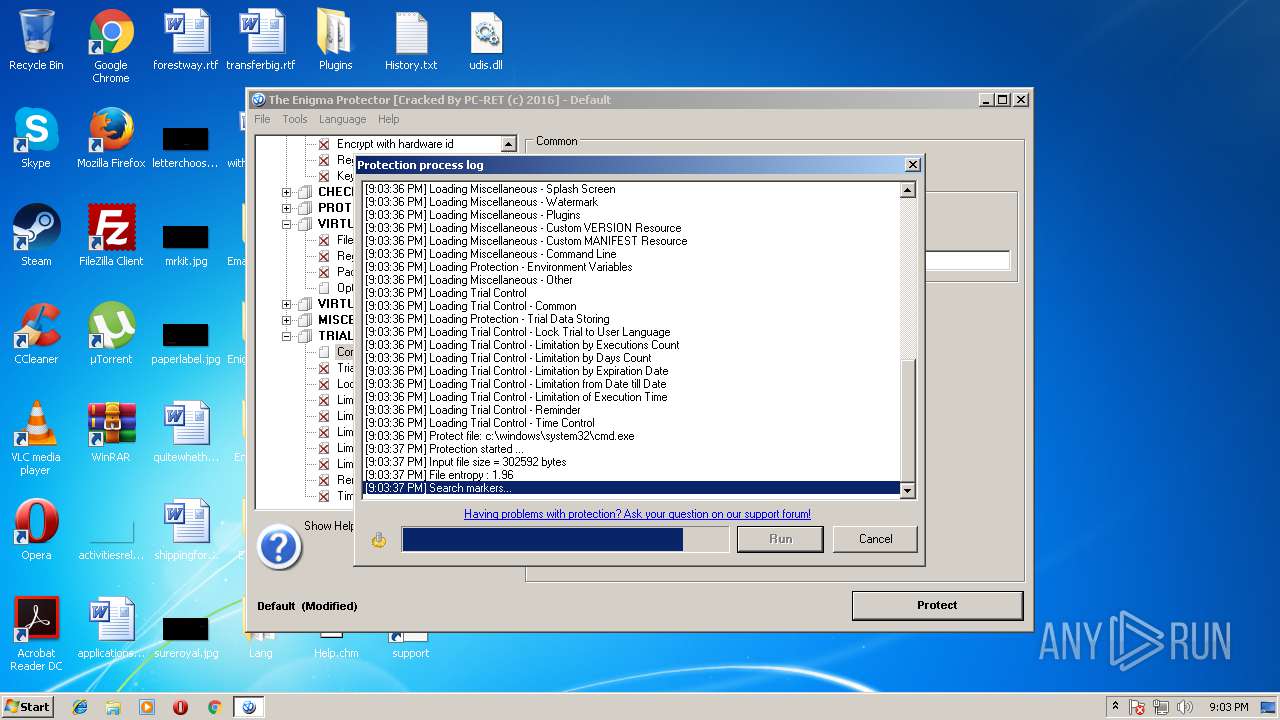Click the protection progress bar
Viewport: 1280px width, 720px height.
point(565,539)
